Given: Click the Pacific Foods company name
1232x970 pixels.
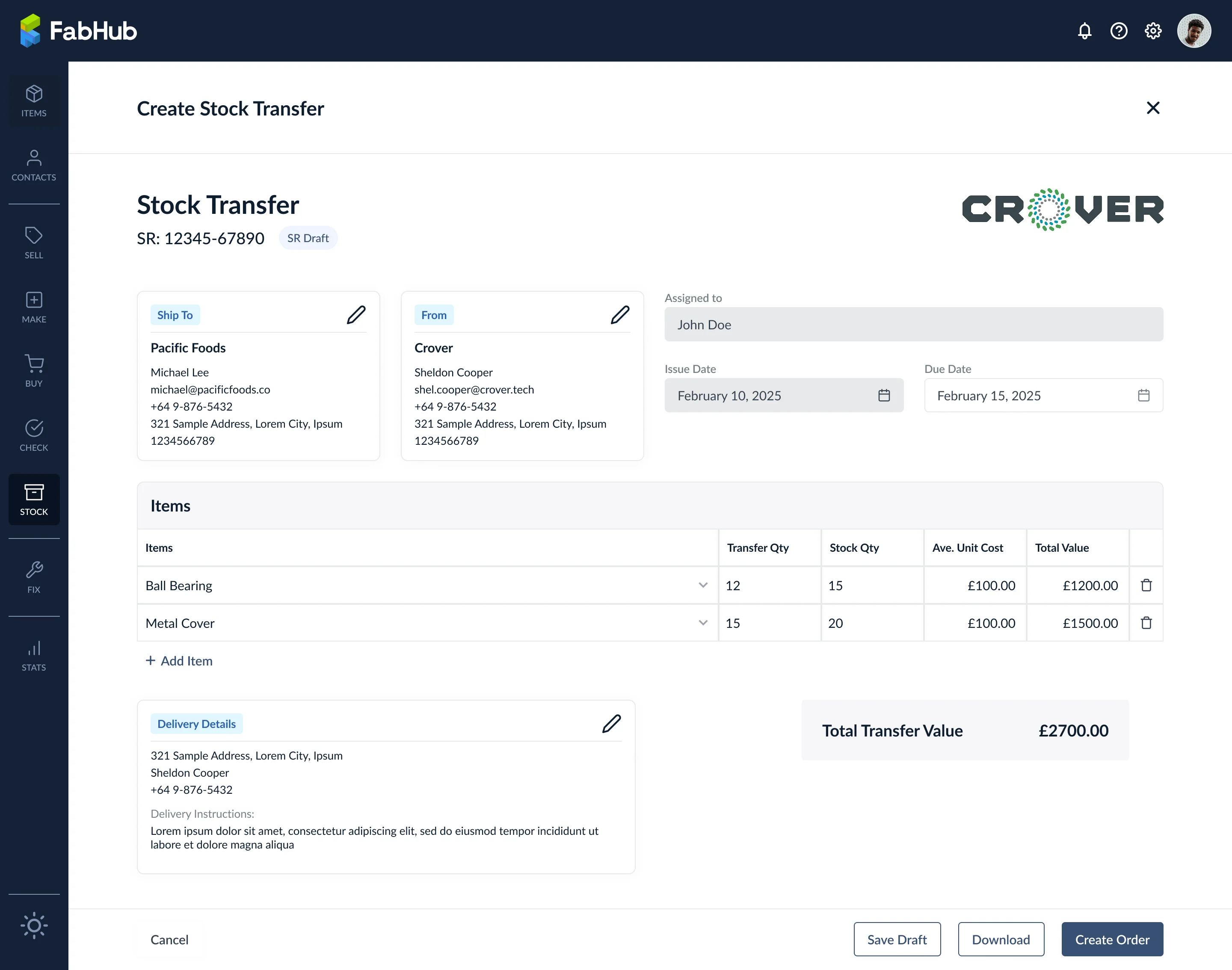Looking at the screenshot, I should tap(188, 348).
